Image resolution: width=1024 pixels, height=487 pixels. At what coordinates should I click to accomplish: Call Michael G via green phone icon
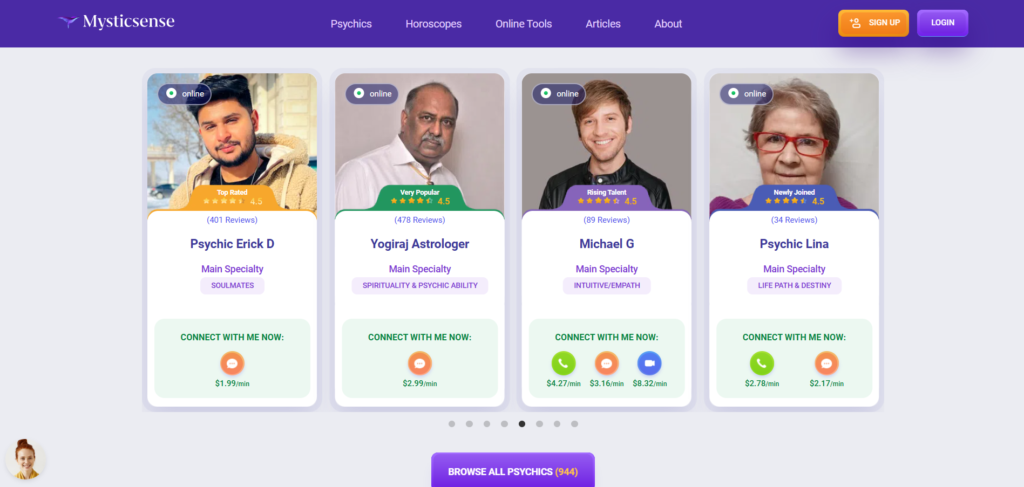(x=564, y=363)
